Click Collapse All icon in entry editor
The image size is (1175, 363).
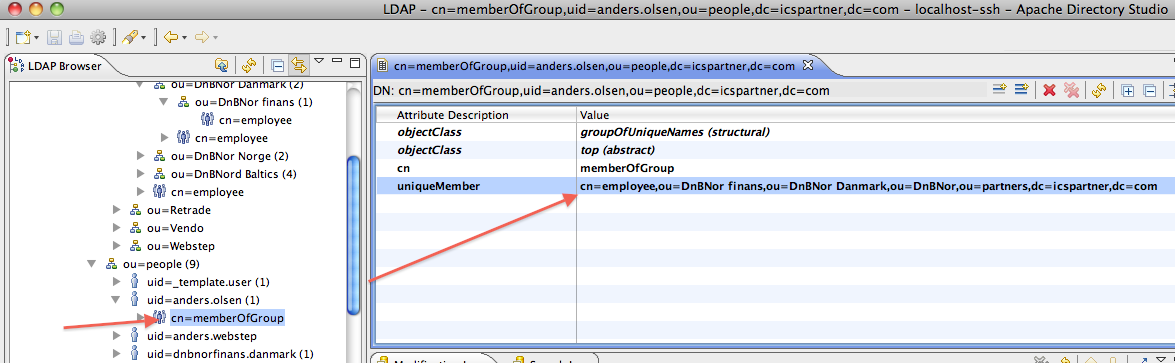pyautogui.click(x=1150, y=91)
